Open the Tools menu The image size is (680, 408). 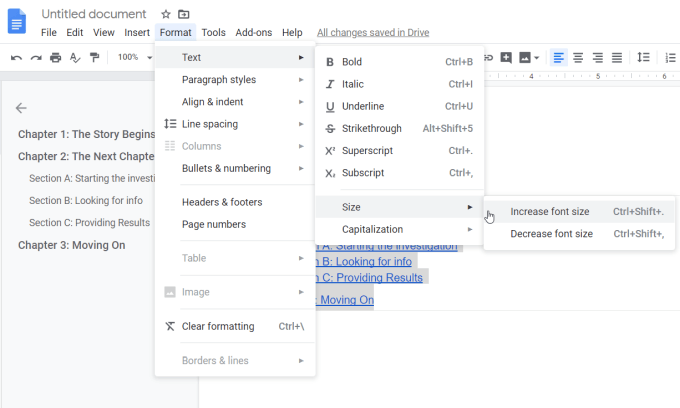[x=213, y=33]
